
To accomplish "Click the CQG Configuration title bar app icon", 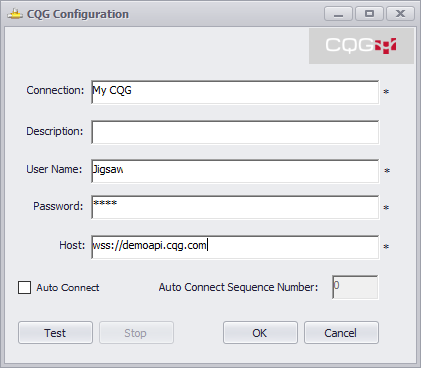I will click(x=15, y=14).
